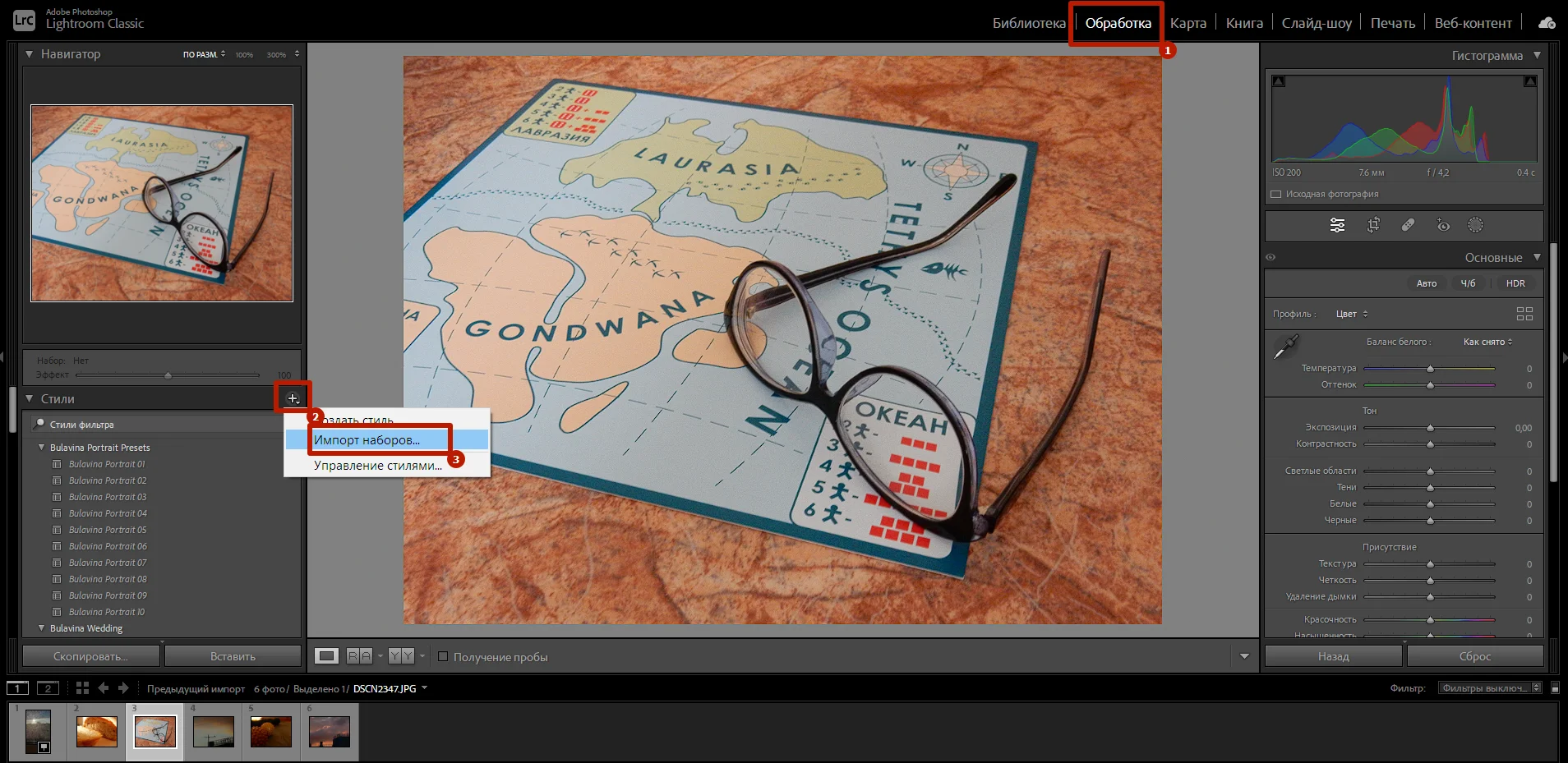This screenshot has height=763, width=1568.
Task: Expand the Bulavina Wedding preset folder
Action: pyautogui.click(x=42, y=628)
